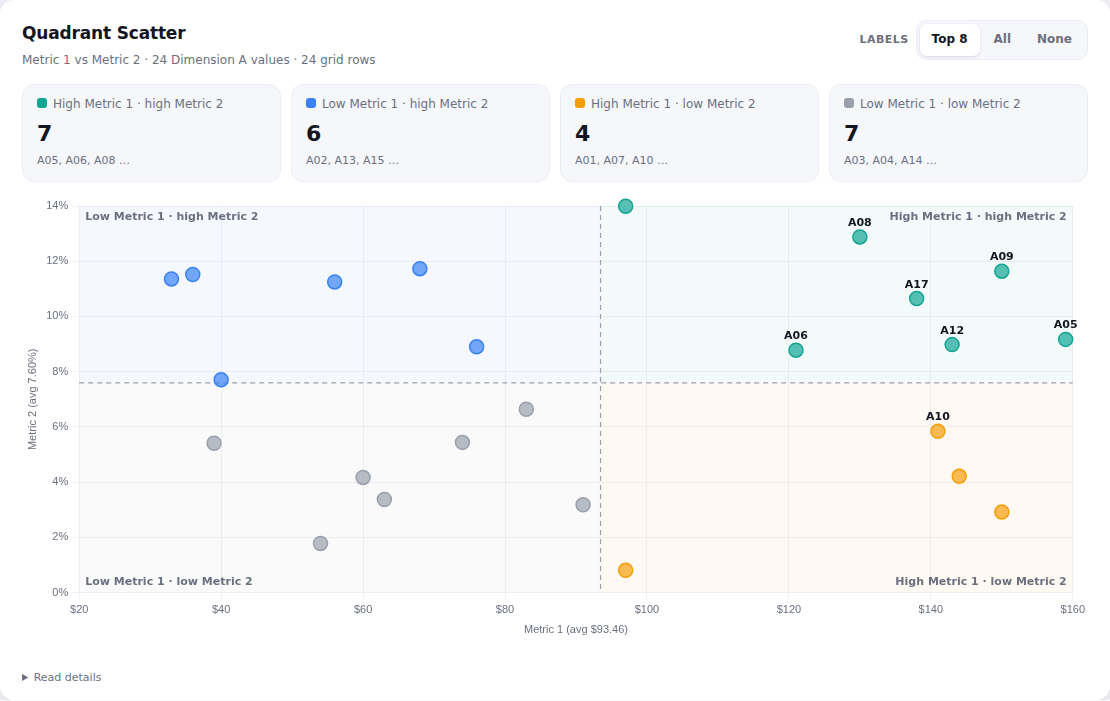This screenshot has height=701, width=1110.
Task: Click the count 6 in blue quadrant card
Action: 313,133
